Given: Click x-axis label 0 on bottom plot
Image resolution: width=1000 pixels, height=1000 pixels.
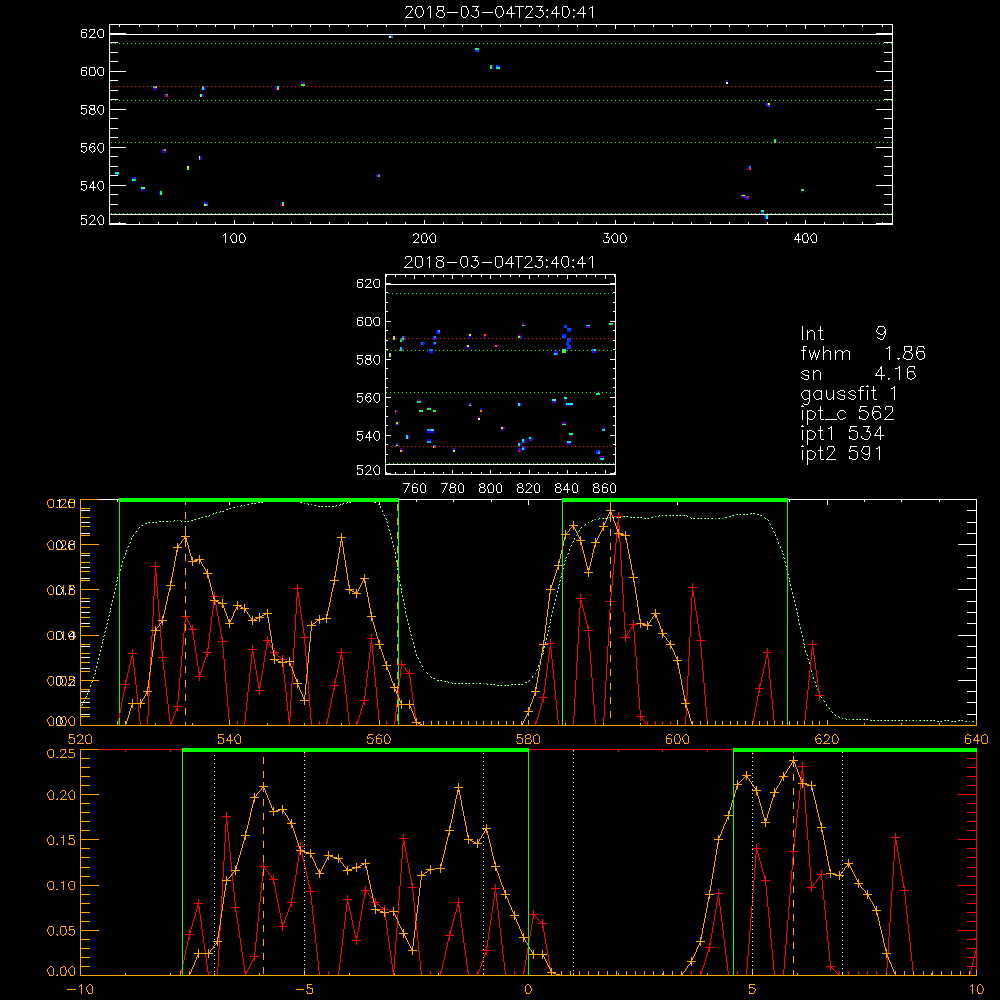Looking at the screenshot, I should coord(528,990).
